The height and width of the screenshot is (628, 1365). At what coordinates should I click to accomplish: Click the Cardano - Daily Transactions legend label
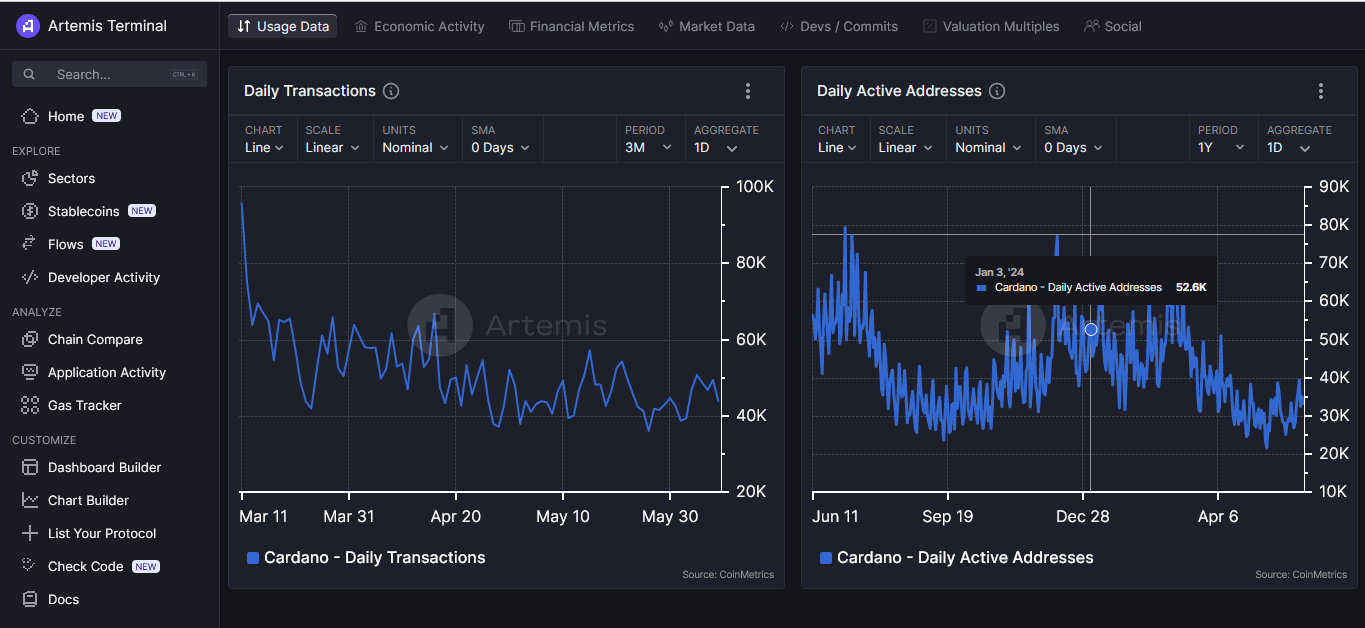pos(375,558)
